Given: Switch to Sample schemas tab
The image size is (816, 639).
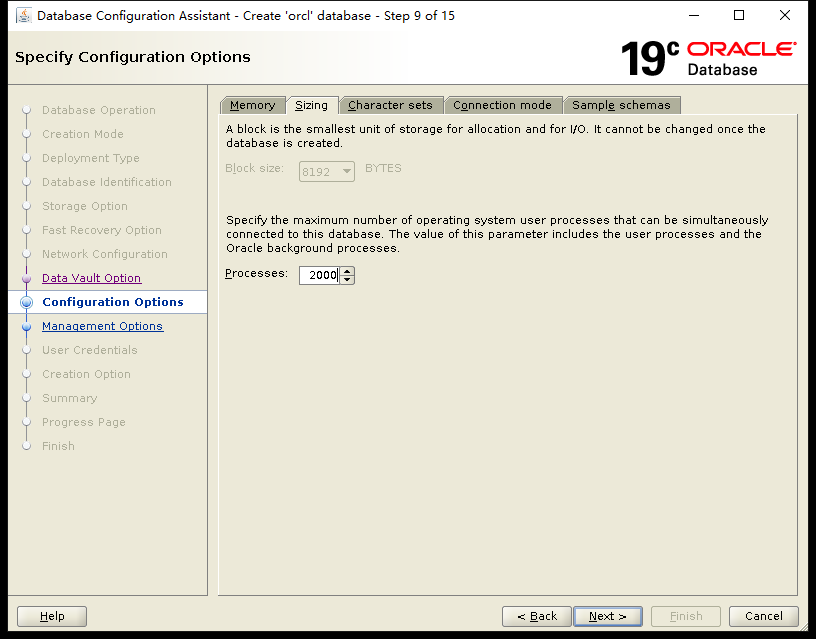Looking at the screenshot, I should pos(621,105).
